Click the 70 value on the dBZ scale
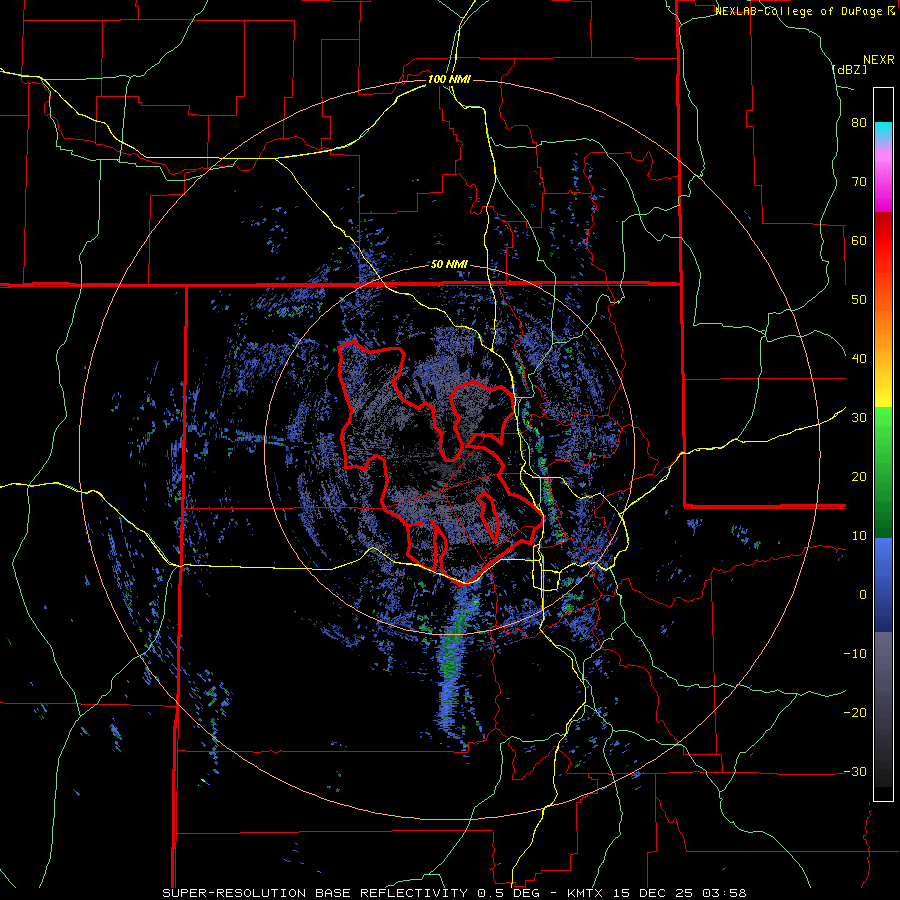Screen dimensions: 900x900 point(859,182)
